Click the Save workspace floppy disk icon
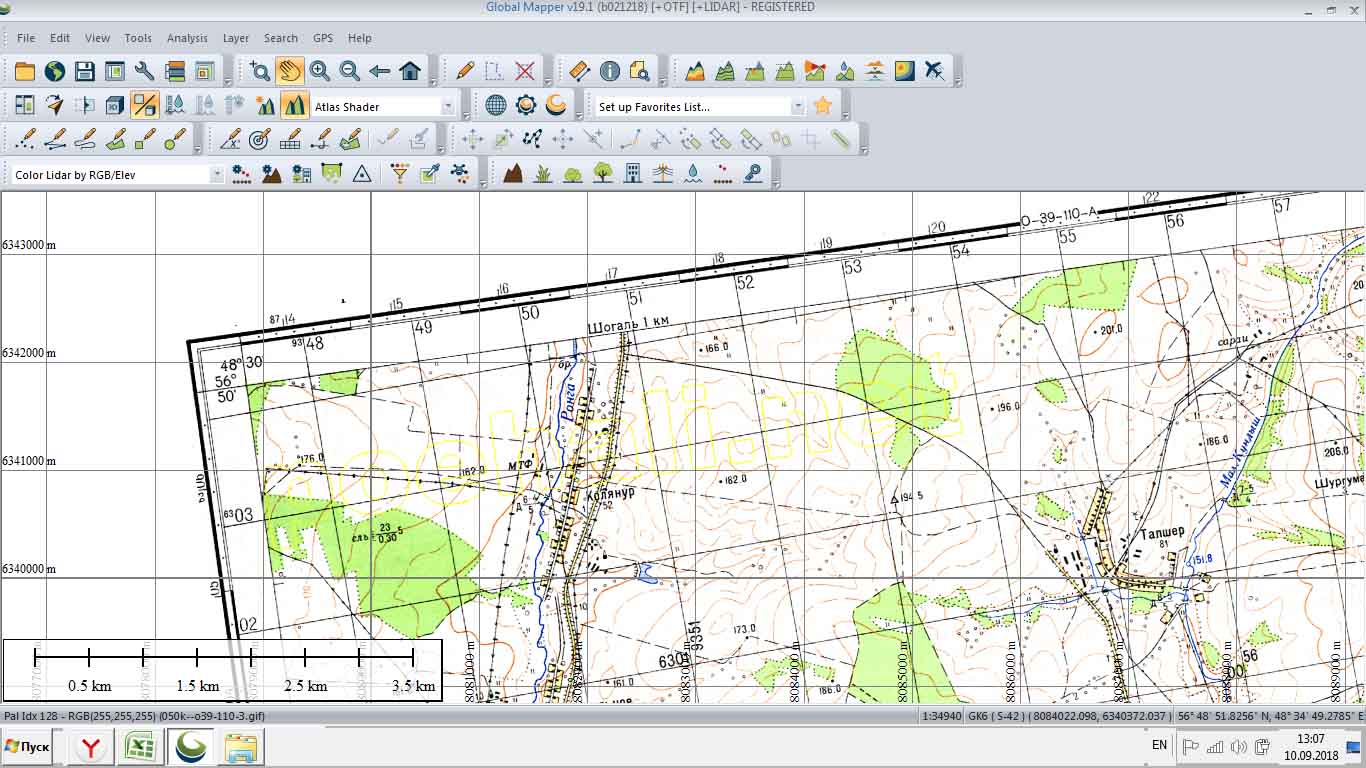 coord(84,71)
